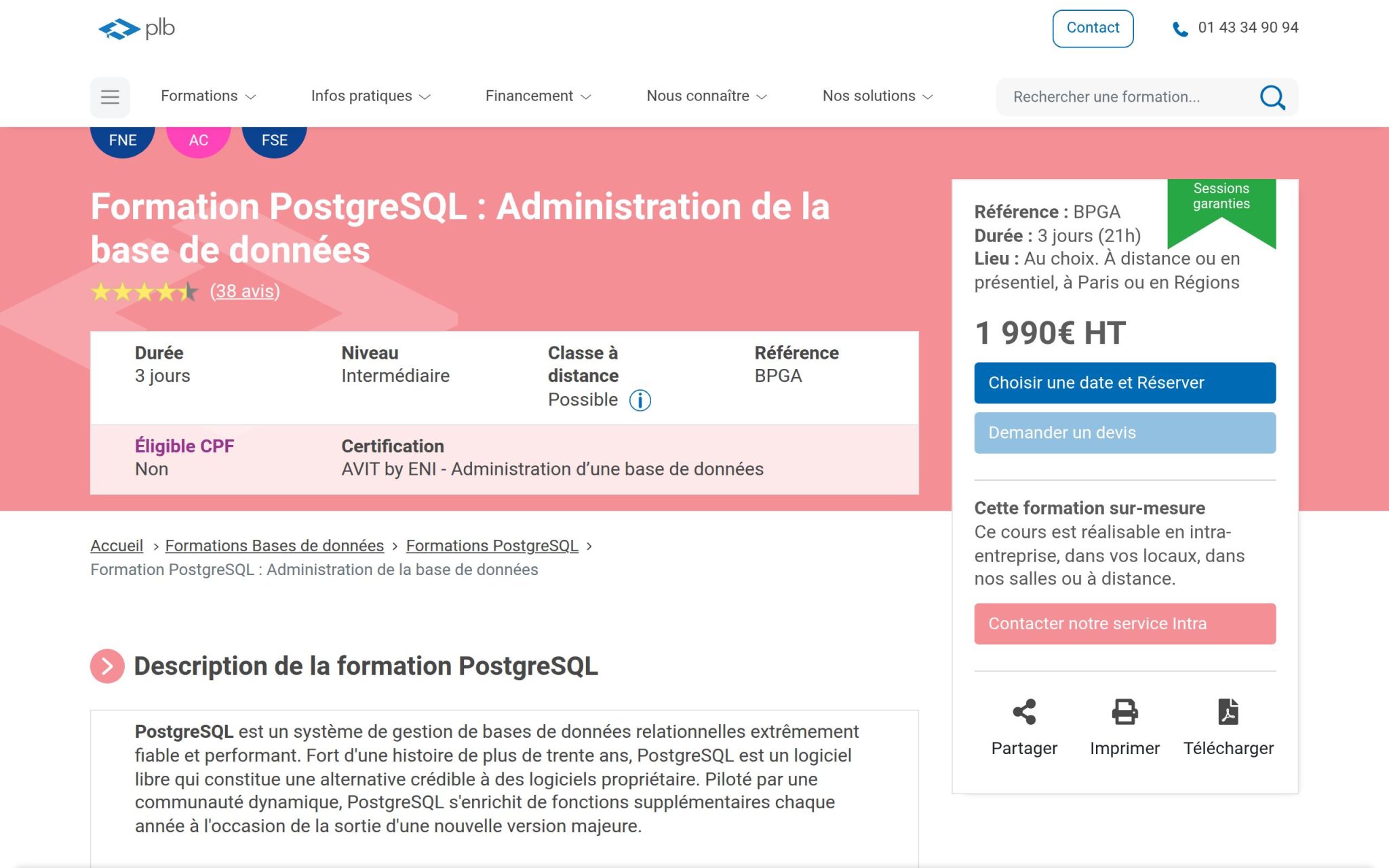This screenshot has height=868, width=1389.
Task: Expand the Nous connaître menu
Action: pos(706,96)
